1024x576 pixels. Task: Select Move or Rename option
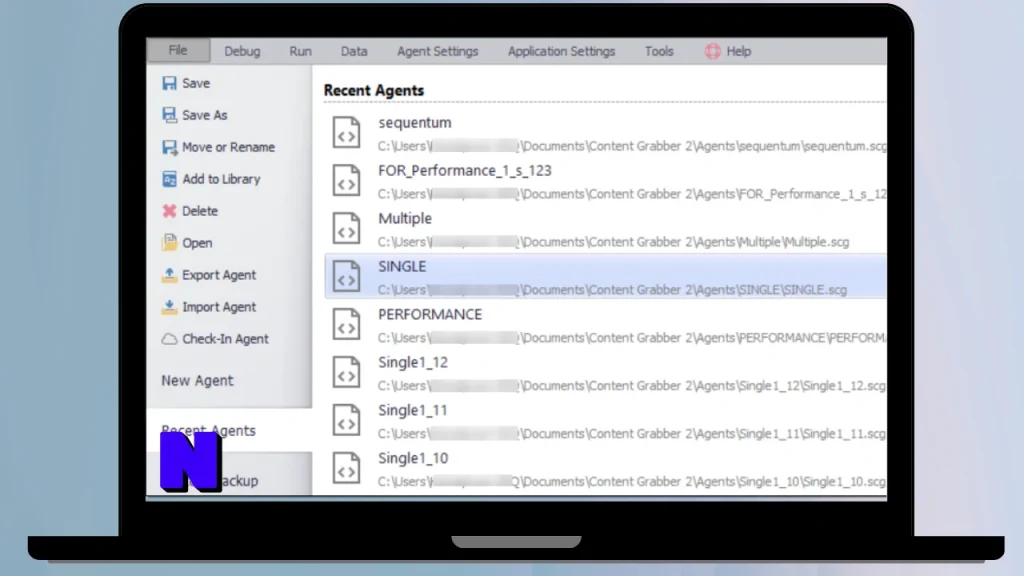228,147
